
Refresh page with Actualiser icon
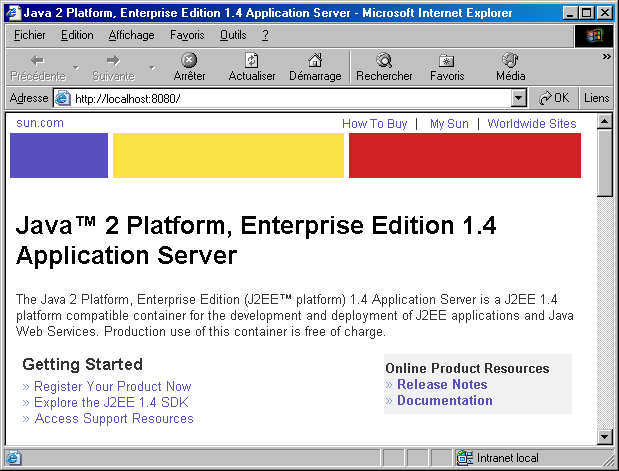(x=252, y=60)
